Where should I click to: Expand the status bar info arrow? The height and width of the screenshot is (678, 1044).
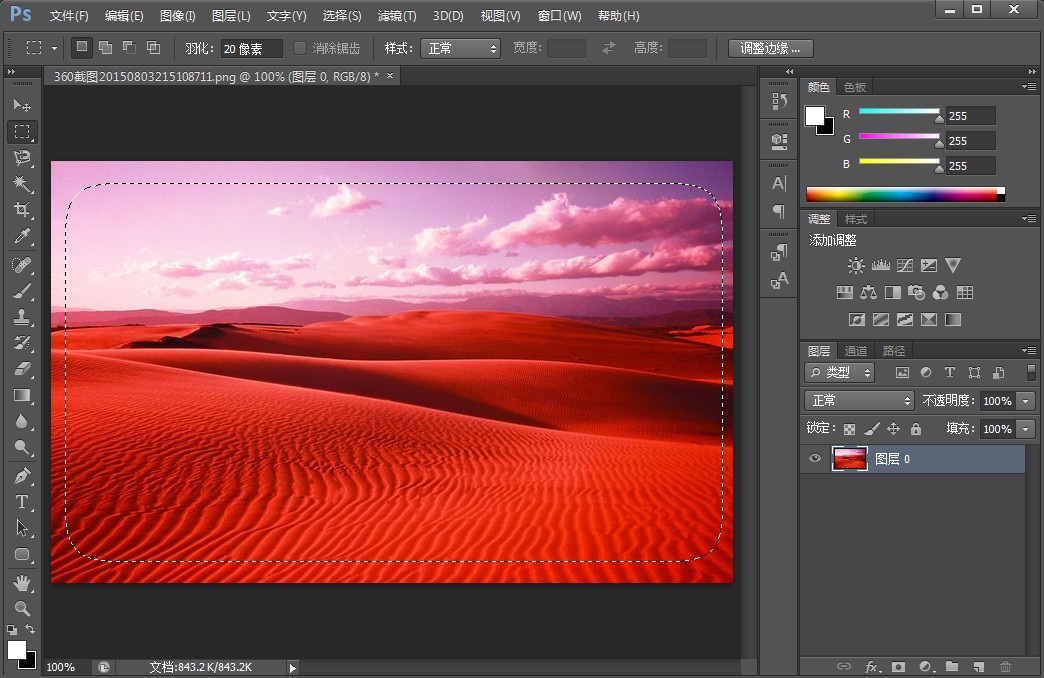coord(292,667)
